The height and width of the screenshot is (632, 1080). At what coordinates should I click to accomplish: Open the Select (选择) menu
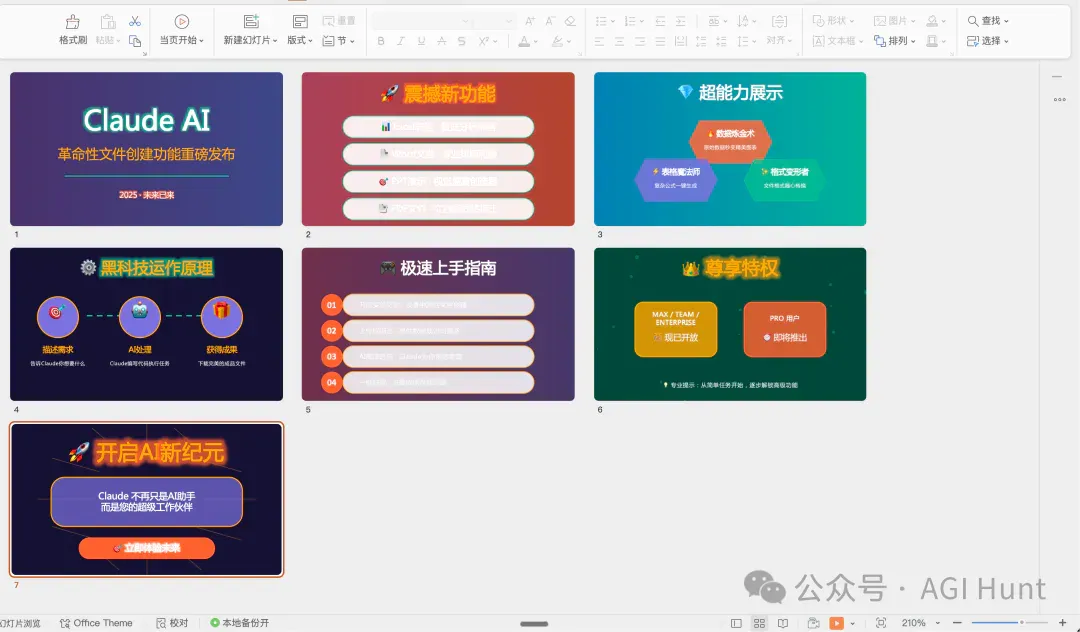[x=988, y=41]
